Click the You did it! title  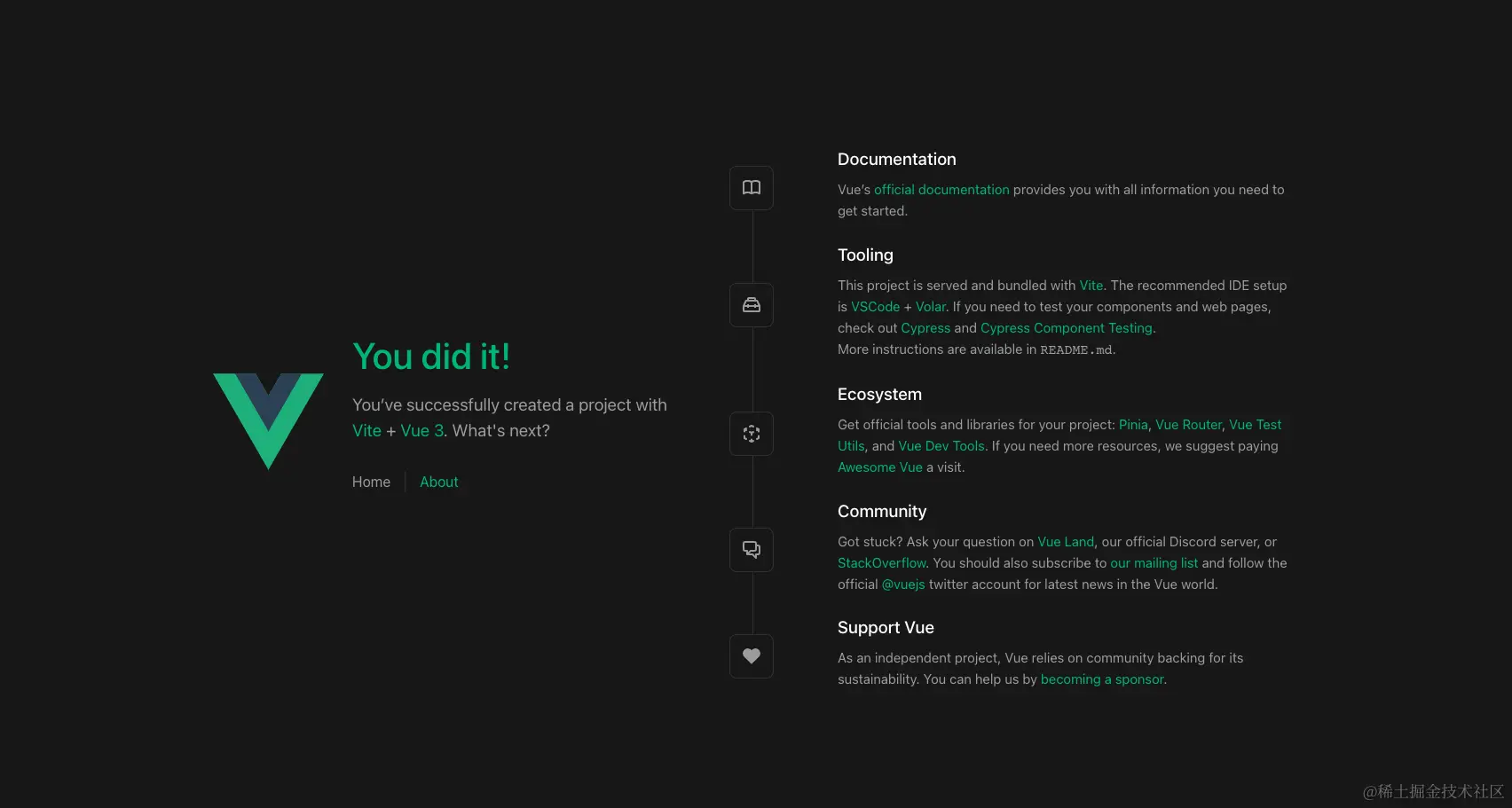click(x=431, y=357)
